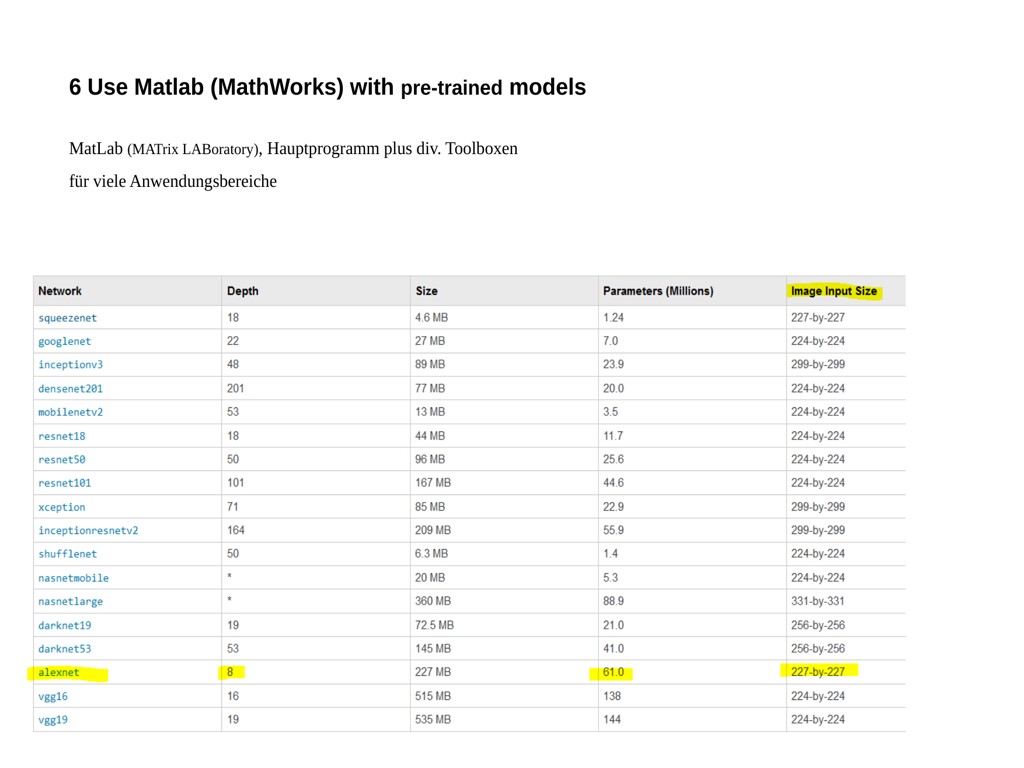Open the xception network link
Image resolution: width=1024 pixels, height=768 pixels.
tap(61, 507)
